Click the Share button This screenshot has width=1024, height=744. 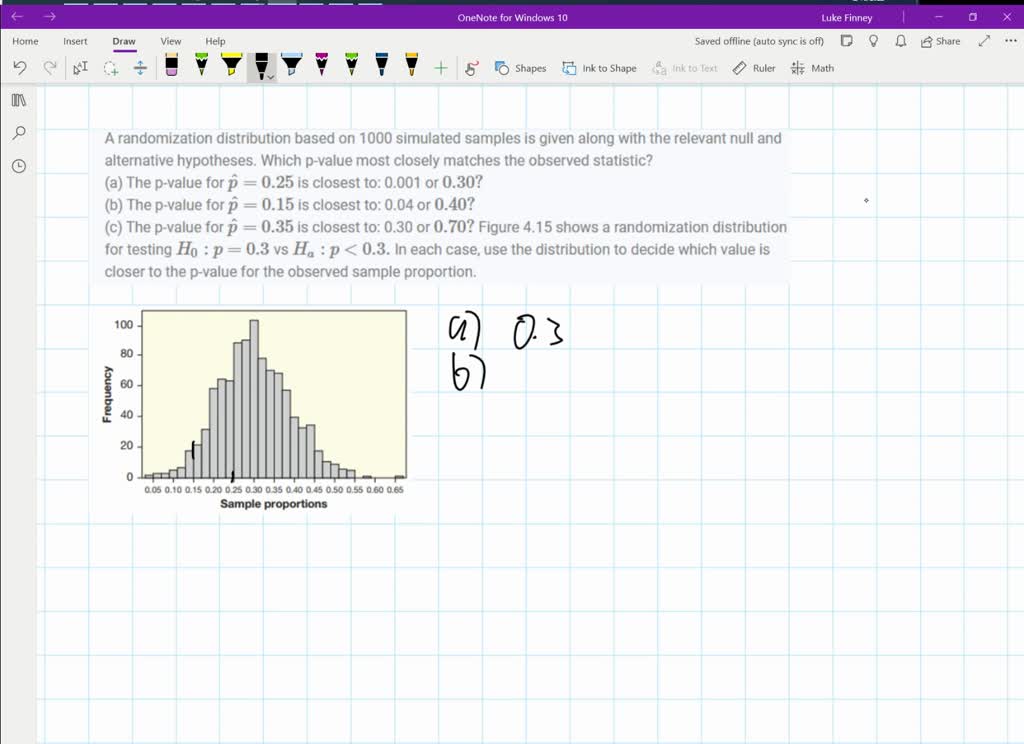click(940, 41)
